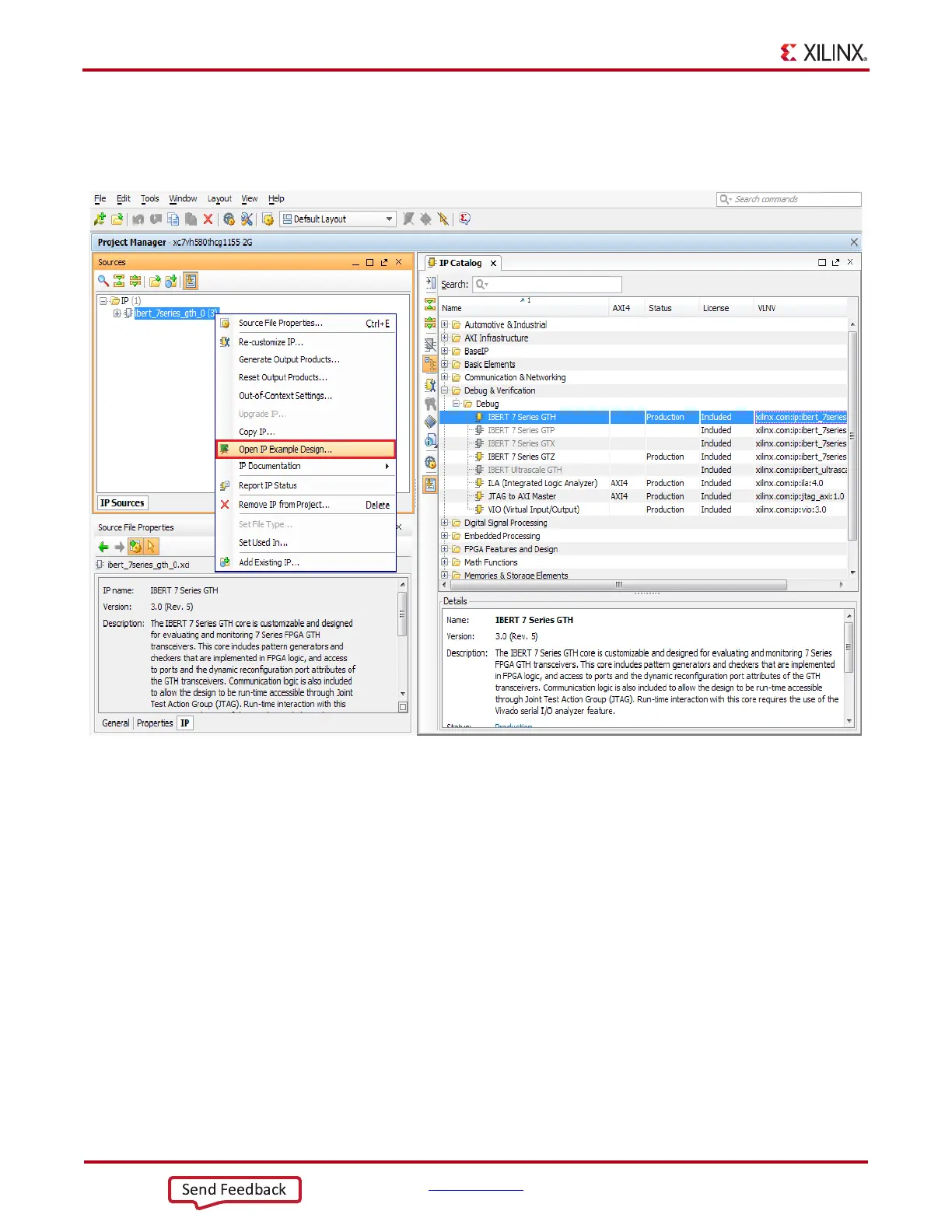Expand the Automotive & Industrial category
952x1232 pixels.
445,325
